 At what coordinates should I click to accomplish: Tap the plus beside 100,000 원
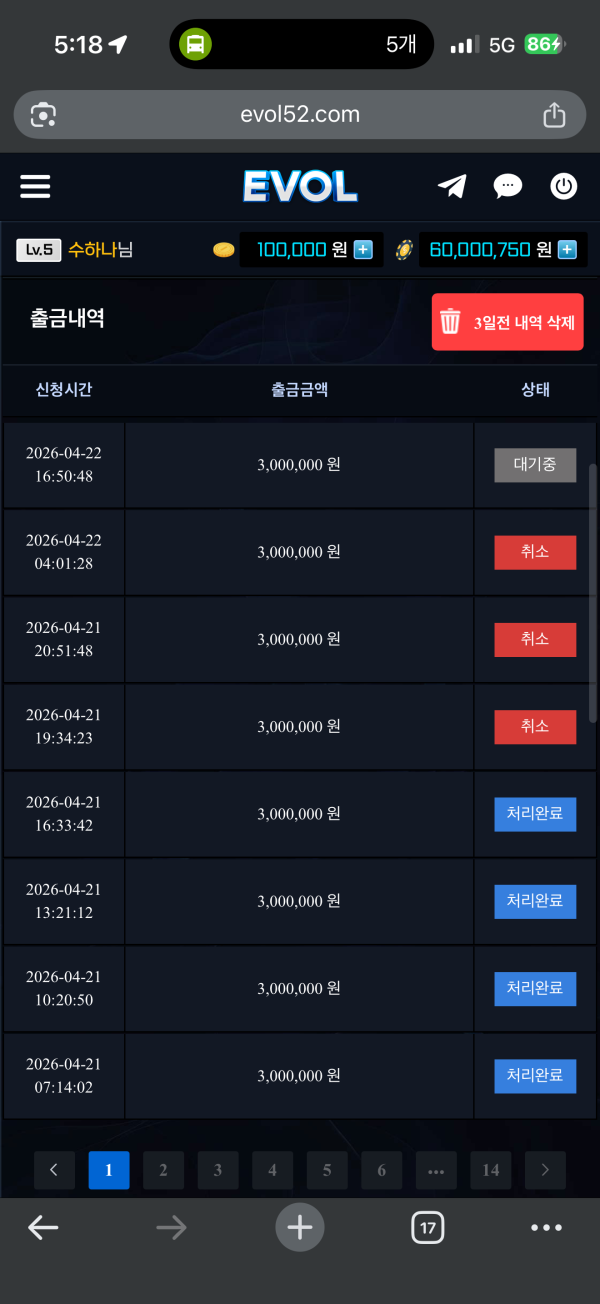pos(363,249)
